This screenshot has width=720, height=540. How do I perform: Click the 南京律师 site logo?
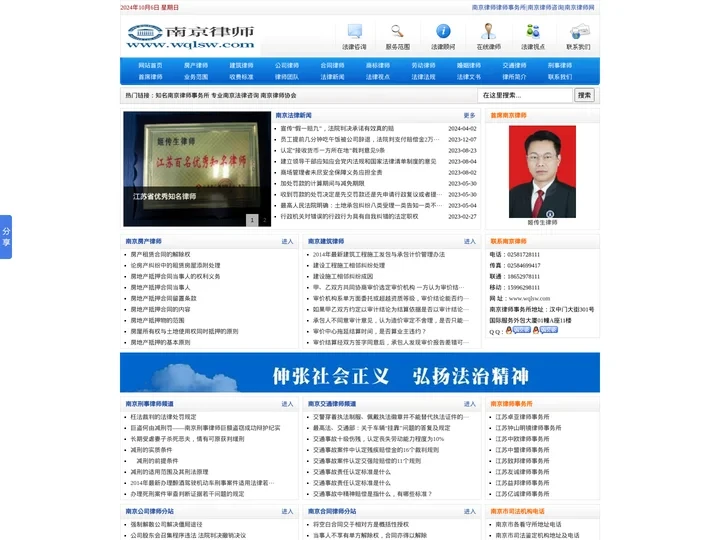[191, 37]
